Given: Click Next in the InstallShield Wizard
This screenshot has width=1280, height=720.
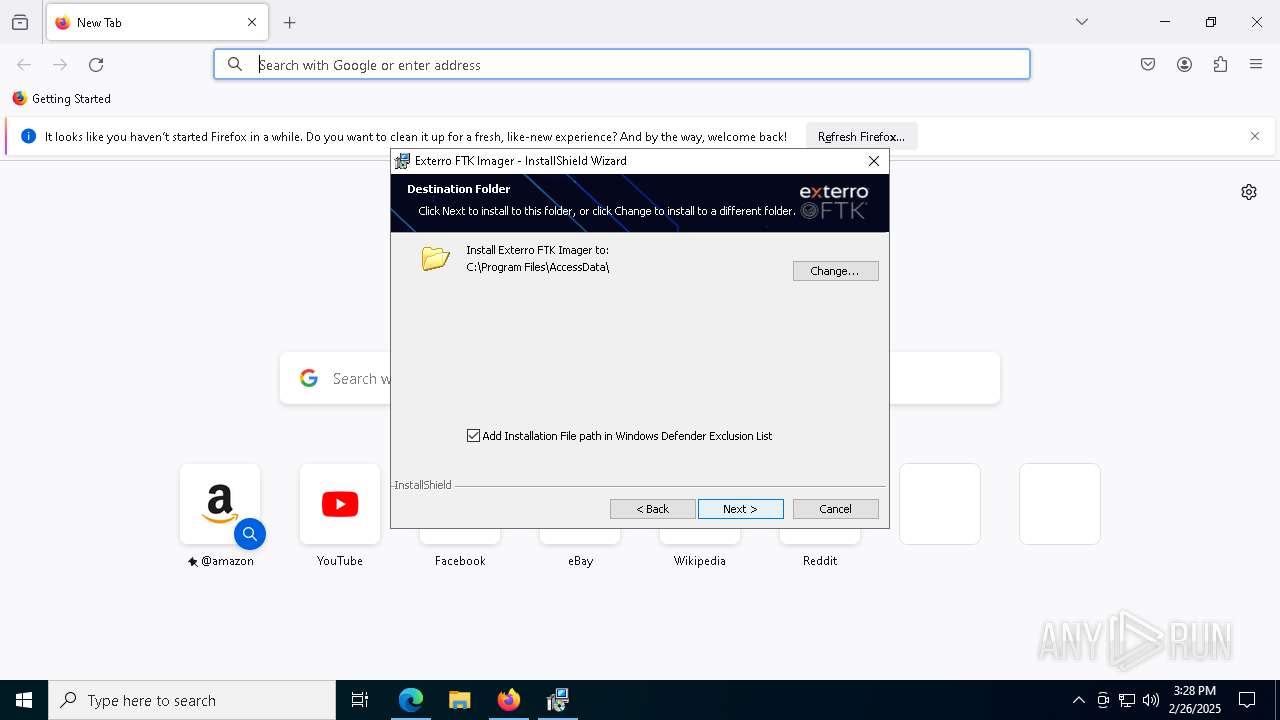Looking at the screenshot, I should (x=740, y=509).
